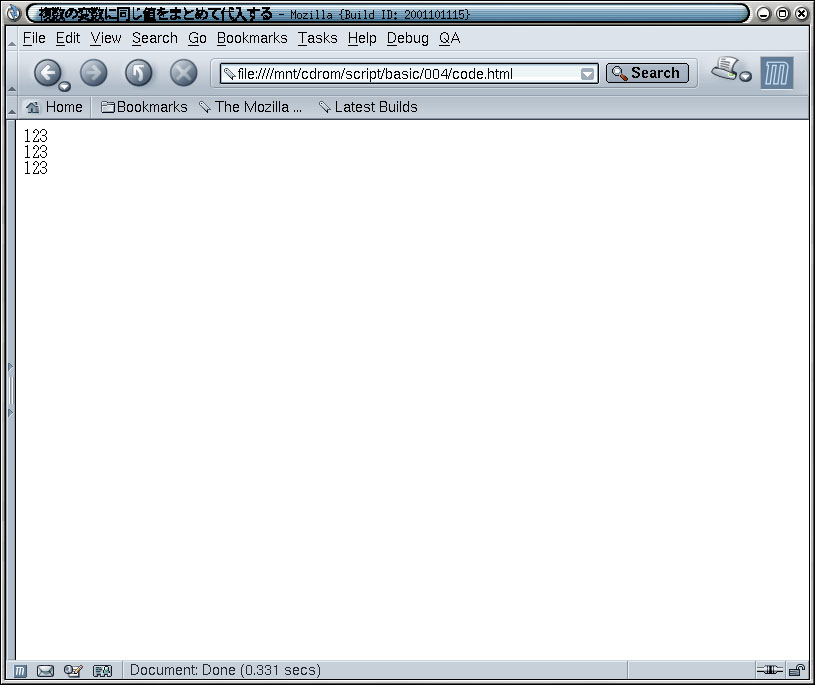
Task: Go forward with the Forward arrow button
Action: (94, 72)
